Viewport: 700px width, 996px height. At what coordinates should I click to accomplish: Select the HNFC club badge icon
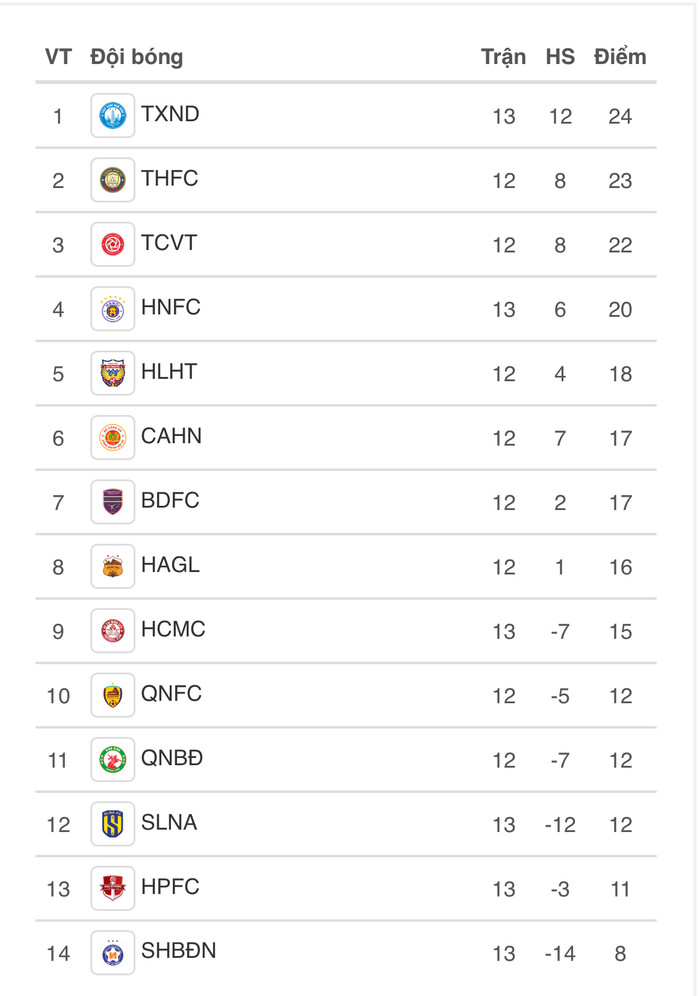pyautogui.click(x=112, y=309)
